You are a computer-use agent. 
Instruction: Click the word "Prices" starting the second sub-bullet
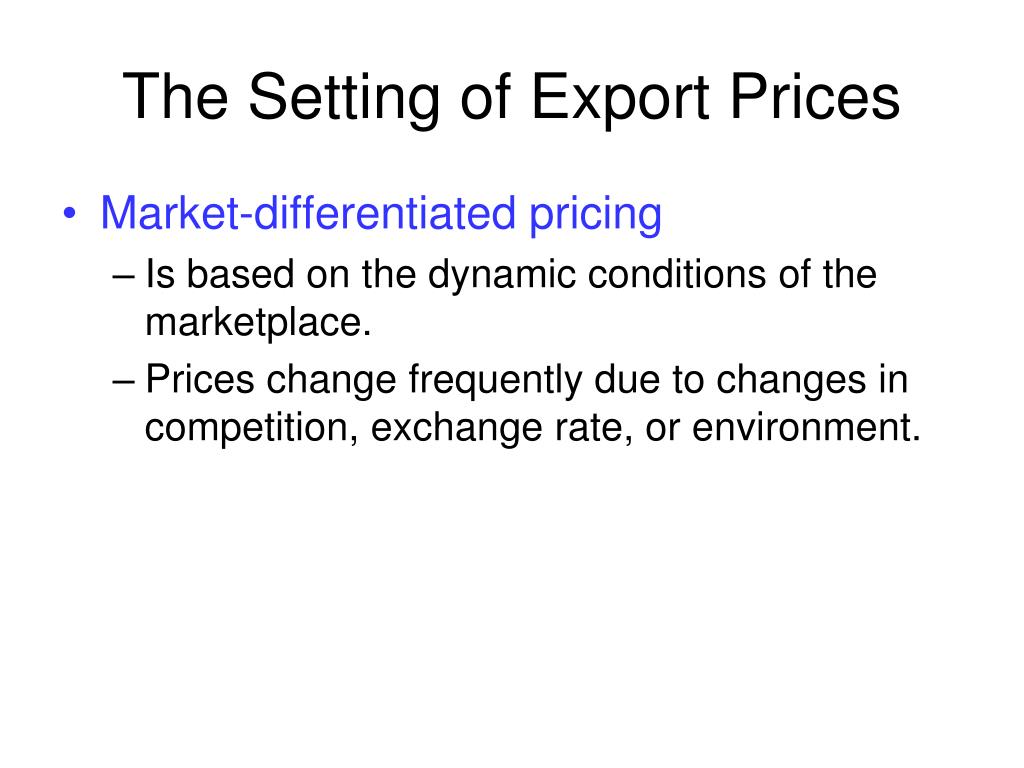tap(200, 380)
